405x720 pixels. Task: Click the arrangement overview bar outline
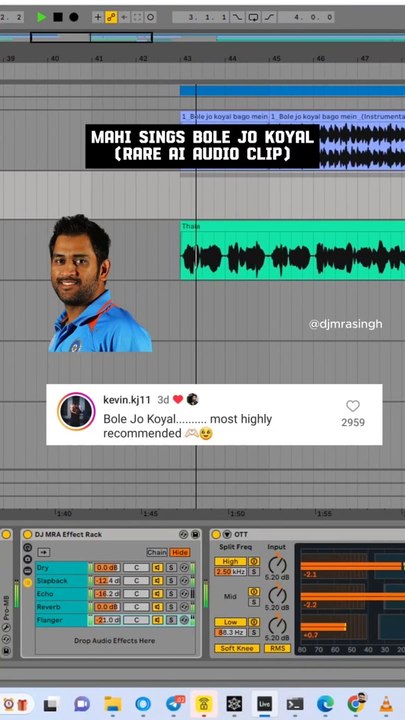(x=91, y=37)
